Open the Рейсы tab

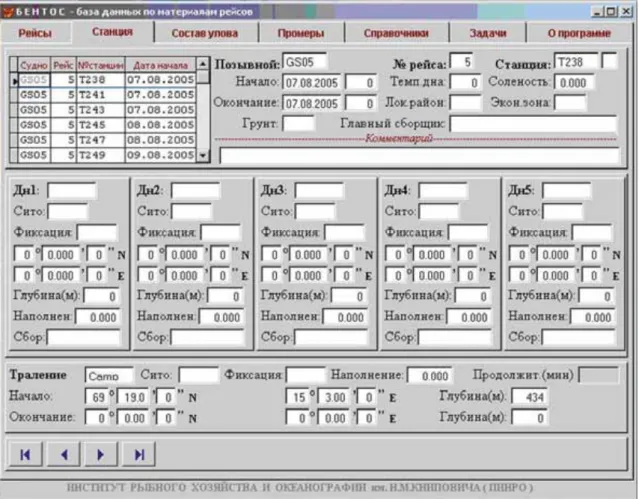pyautogui.click(x=35, y=33)
